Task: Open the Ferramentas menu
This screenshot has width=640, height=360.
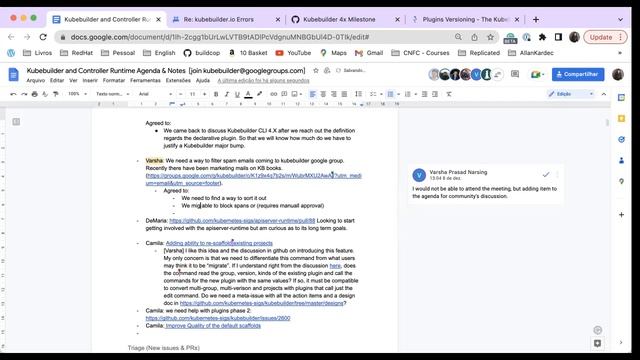Action: pos(145,80)
